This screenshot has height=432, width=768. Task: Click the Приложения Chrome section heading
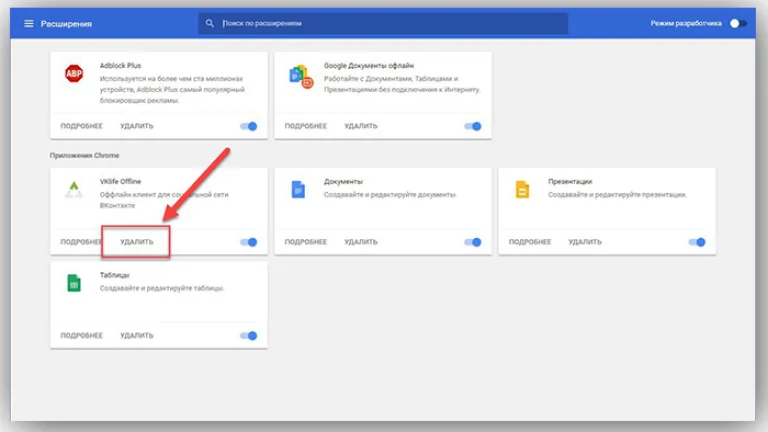click(x=84, y=155)
